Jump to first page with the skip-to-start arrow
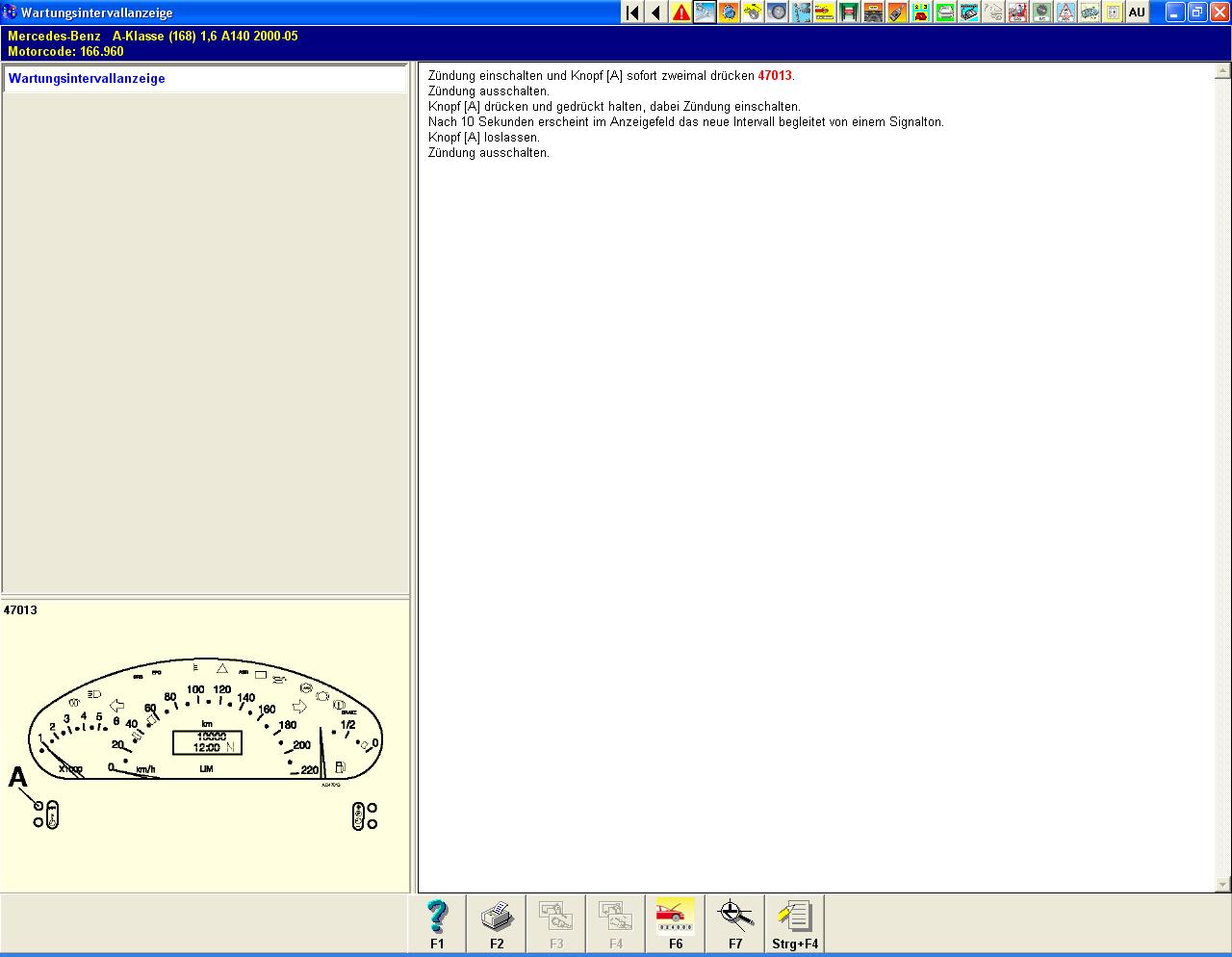 point(632,13)
